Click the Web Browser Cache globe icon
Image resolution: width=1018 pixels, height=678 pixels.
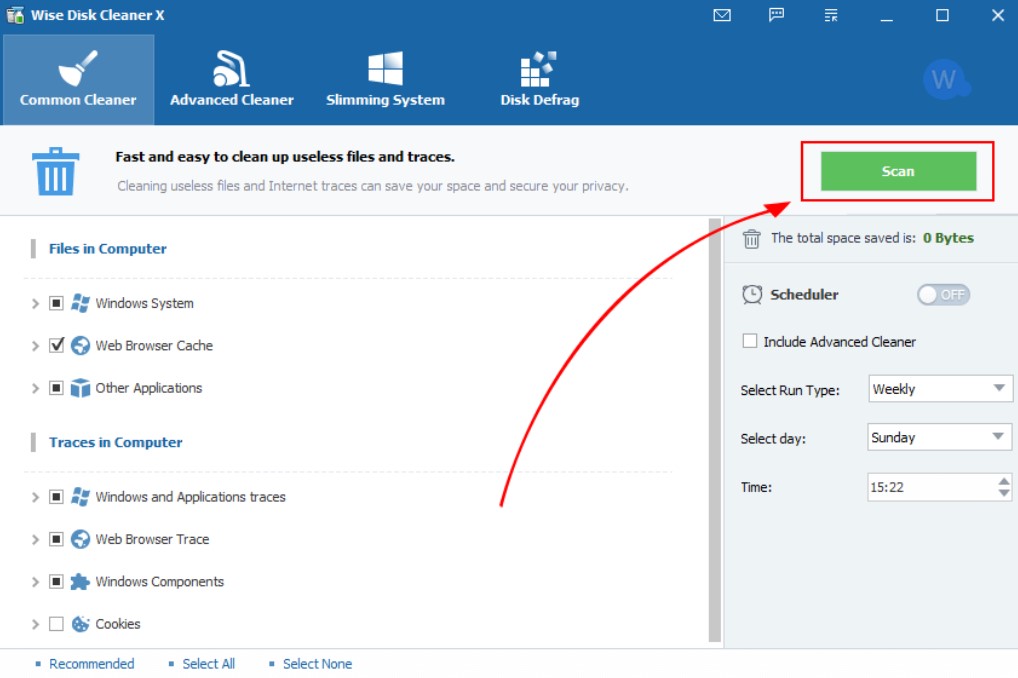pyautogui.click(x=80, y=345)
